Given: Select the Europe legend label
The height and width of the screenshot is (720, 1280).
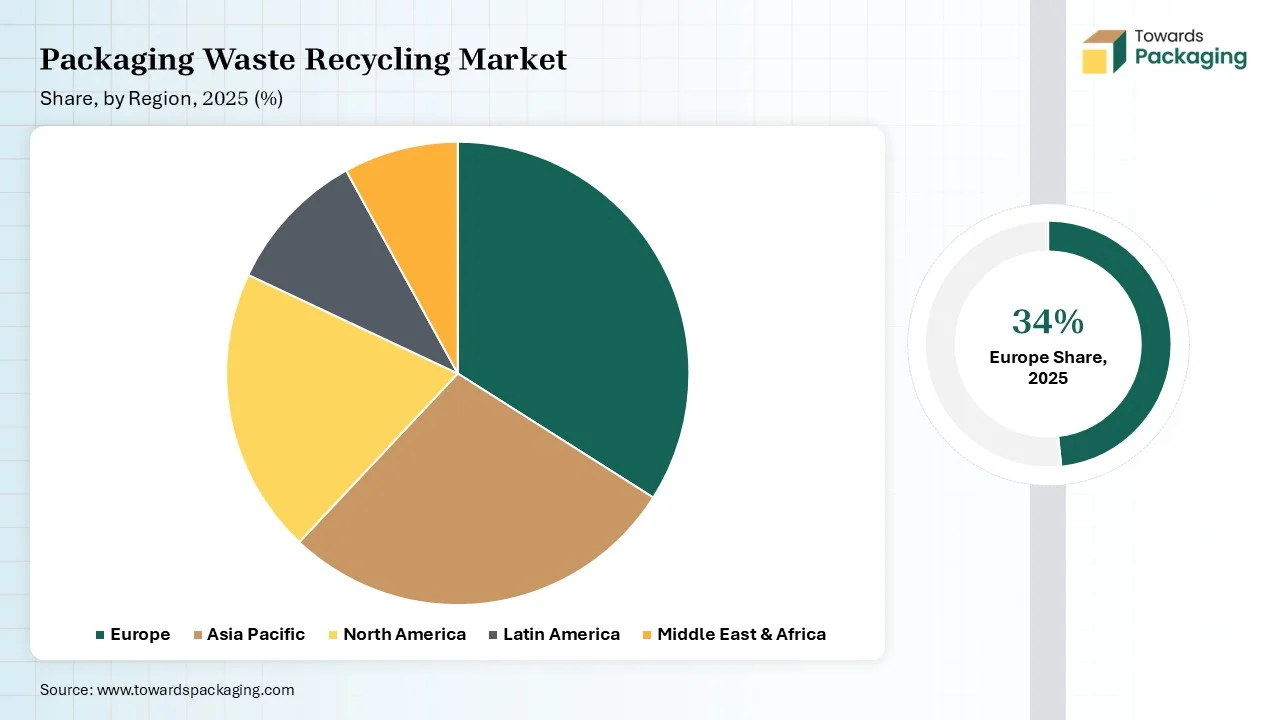Looking at the screenshot, I should (140, 635).
